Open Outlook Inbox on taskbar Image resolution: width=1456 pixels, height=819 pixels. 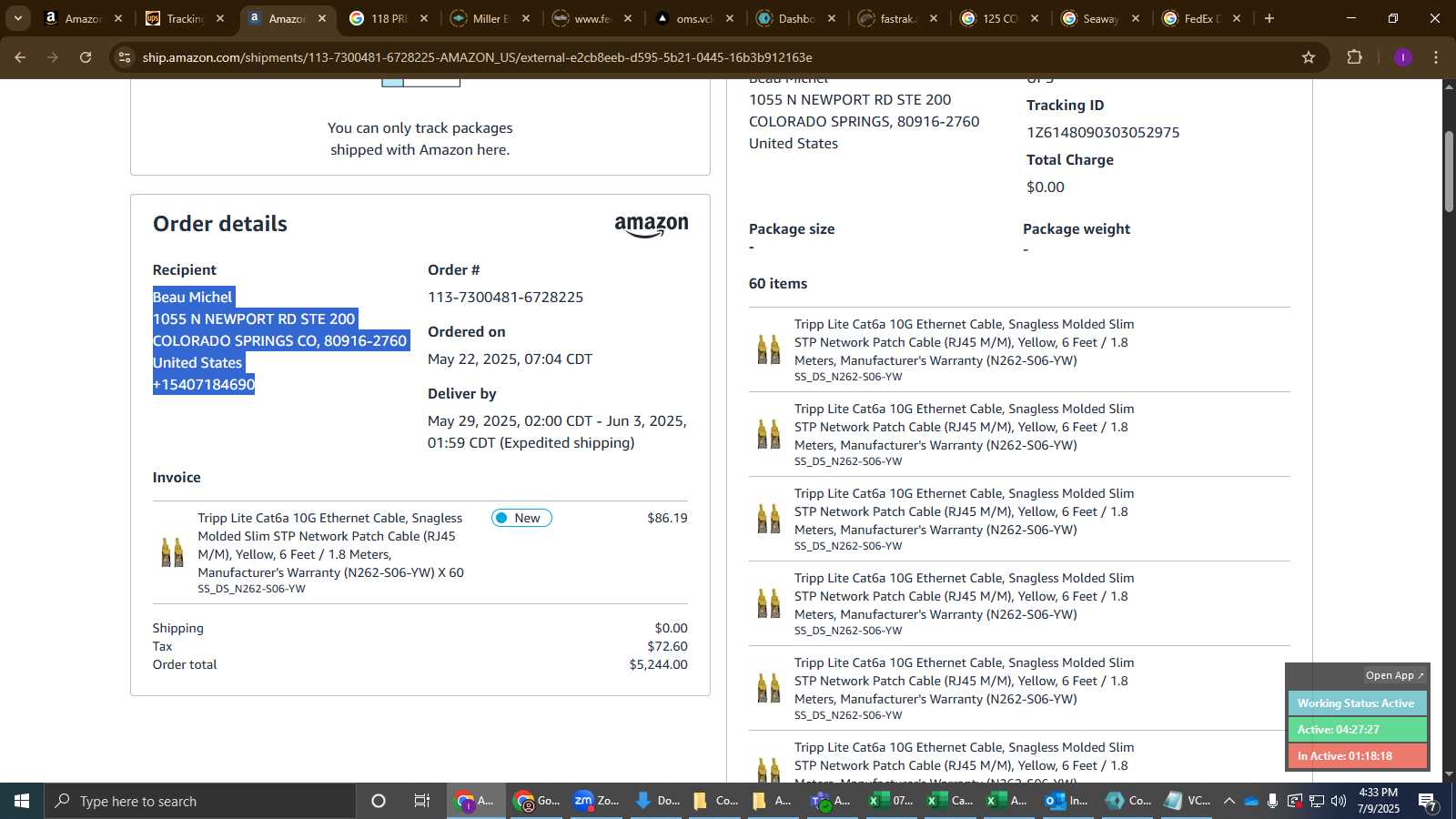point(1067,801)
